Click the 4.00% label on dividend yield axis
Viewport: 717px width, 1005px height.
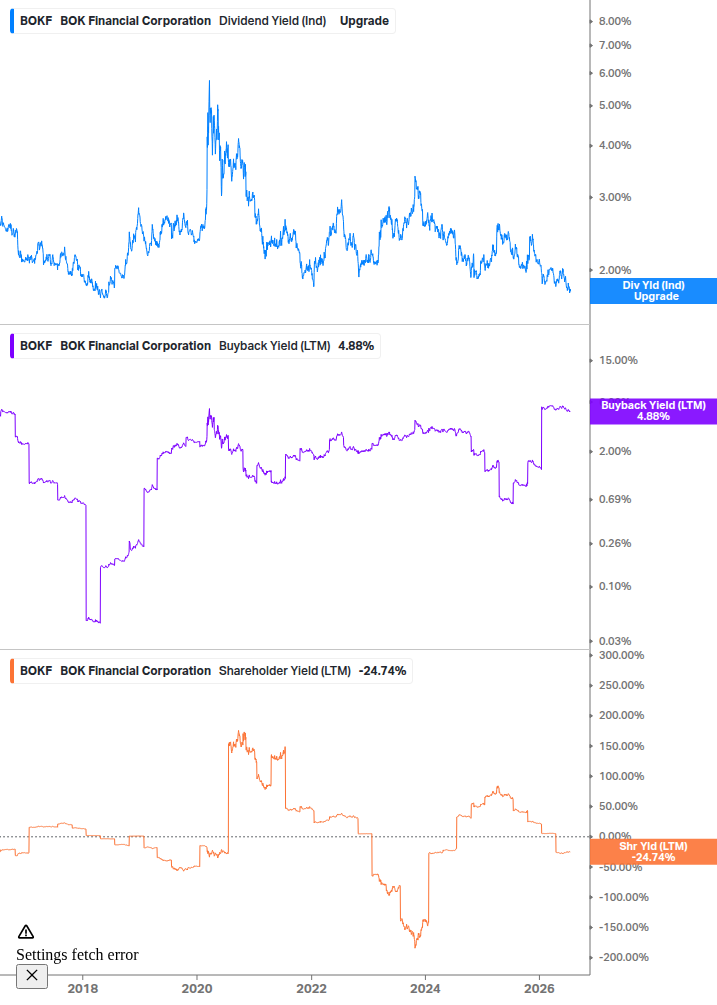tap(615, 145)
